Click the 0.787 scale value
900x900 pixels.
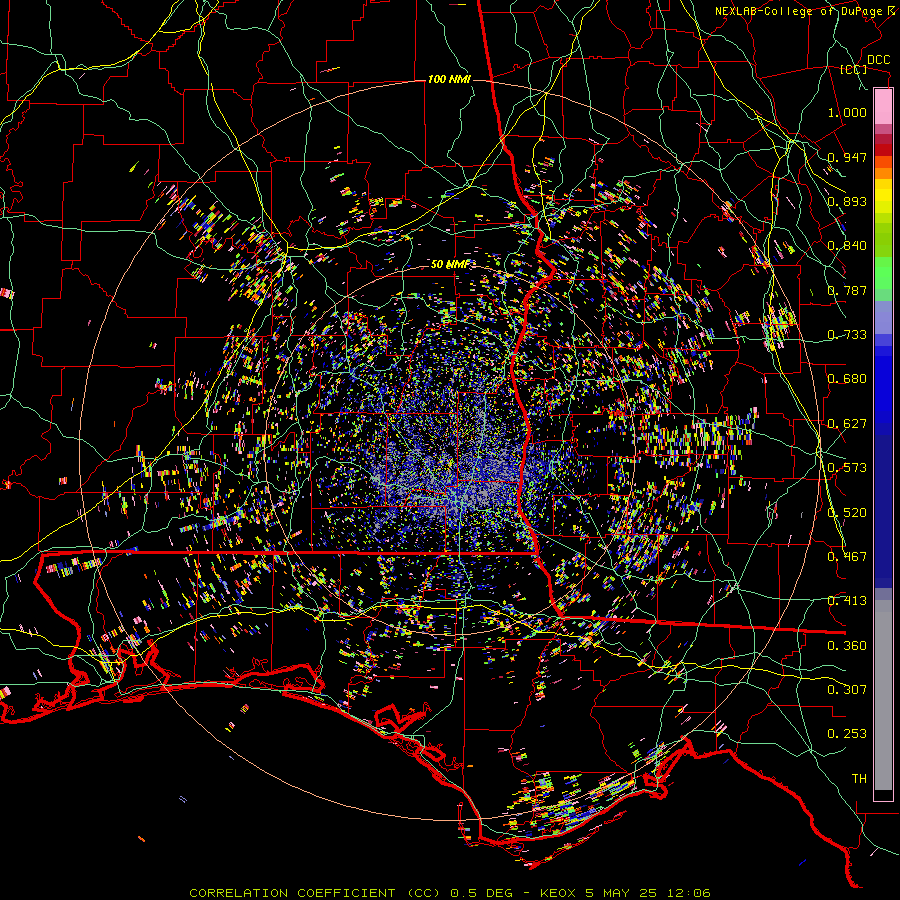click(847, 290)
